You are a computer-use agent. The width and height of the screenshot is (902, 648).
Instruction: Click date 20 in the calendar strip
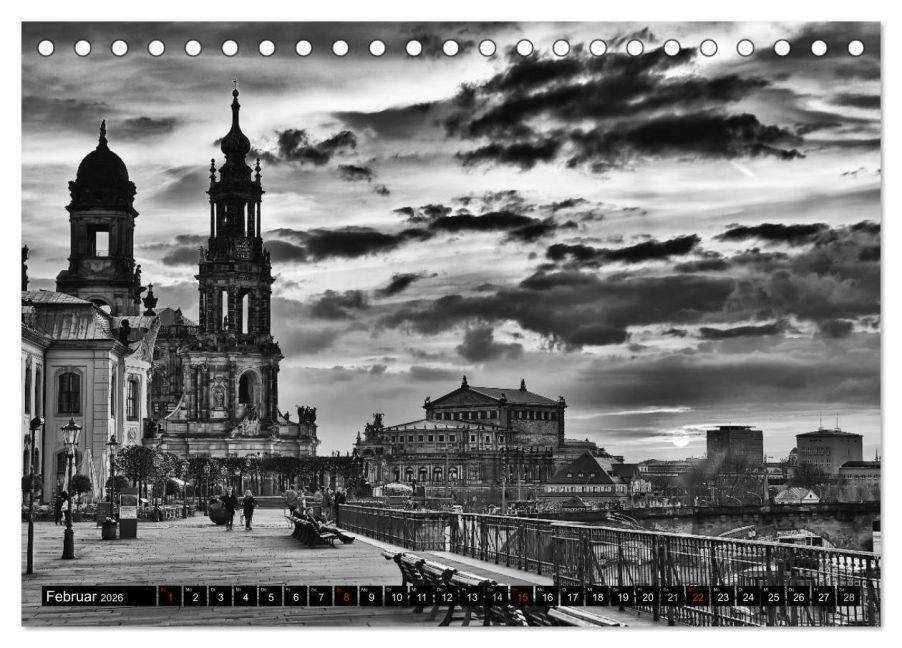click(648, 596)
